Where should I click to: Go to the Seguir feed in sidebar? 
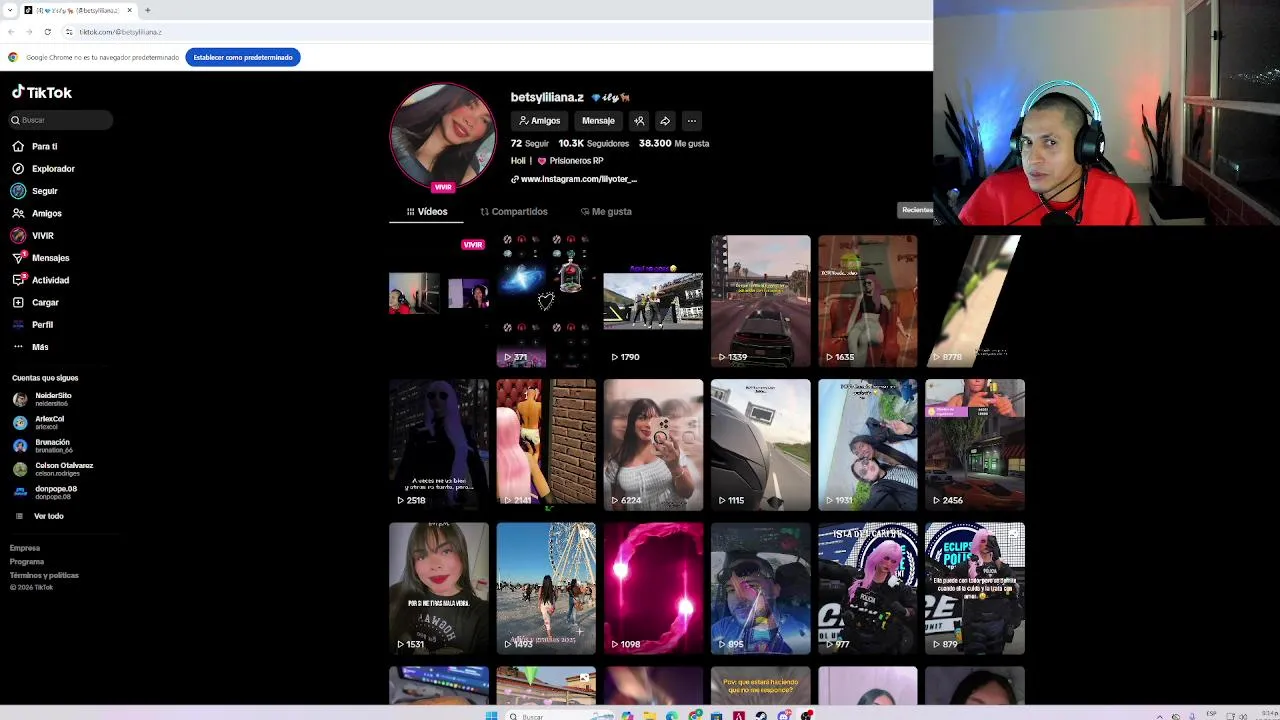[35, 191]
